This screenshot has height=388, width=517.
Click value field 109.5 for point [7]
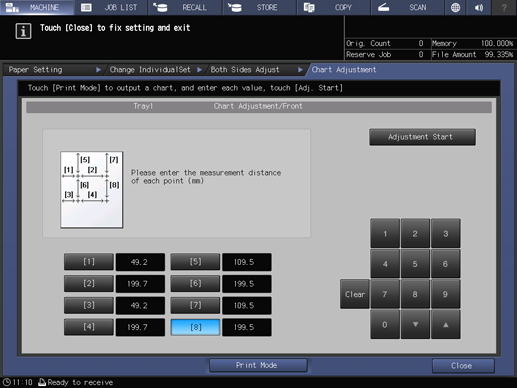point(247,305)
